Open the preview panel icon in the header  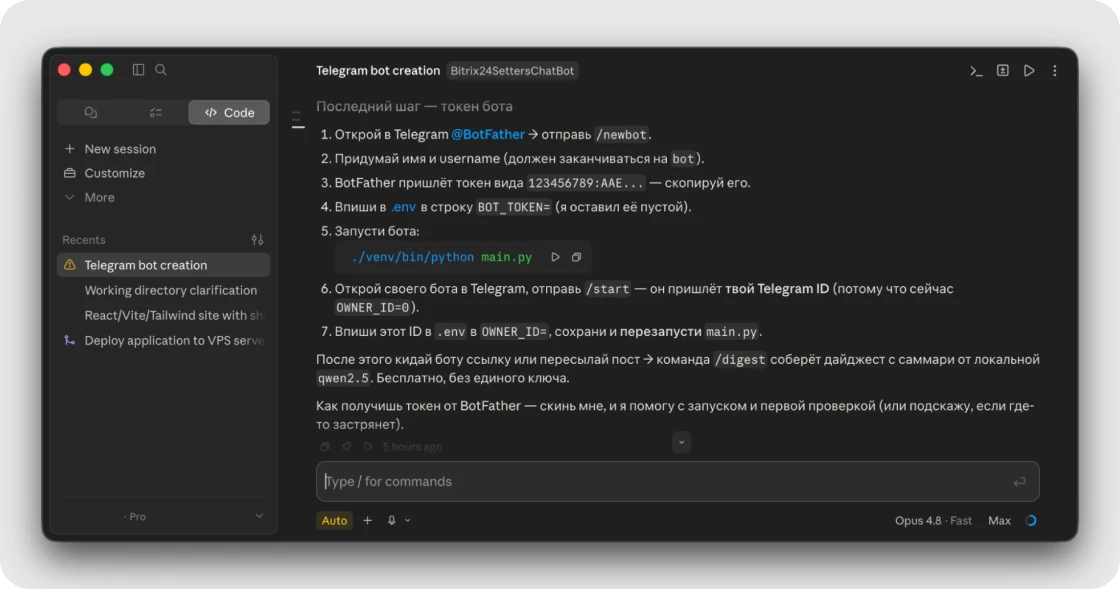[x=1003, y=70]
